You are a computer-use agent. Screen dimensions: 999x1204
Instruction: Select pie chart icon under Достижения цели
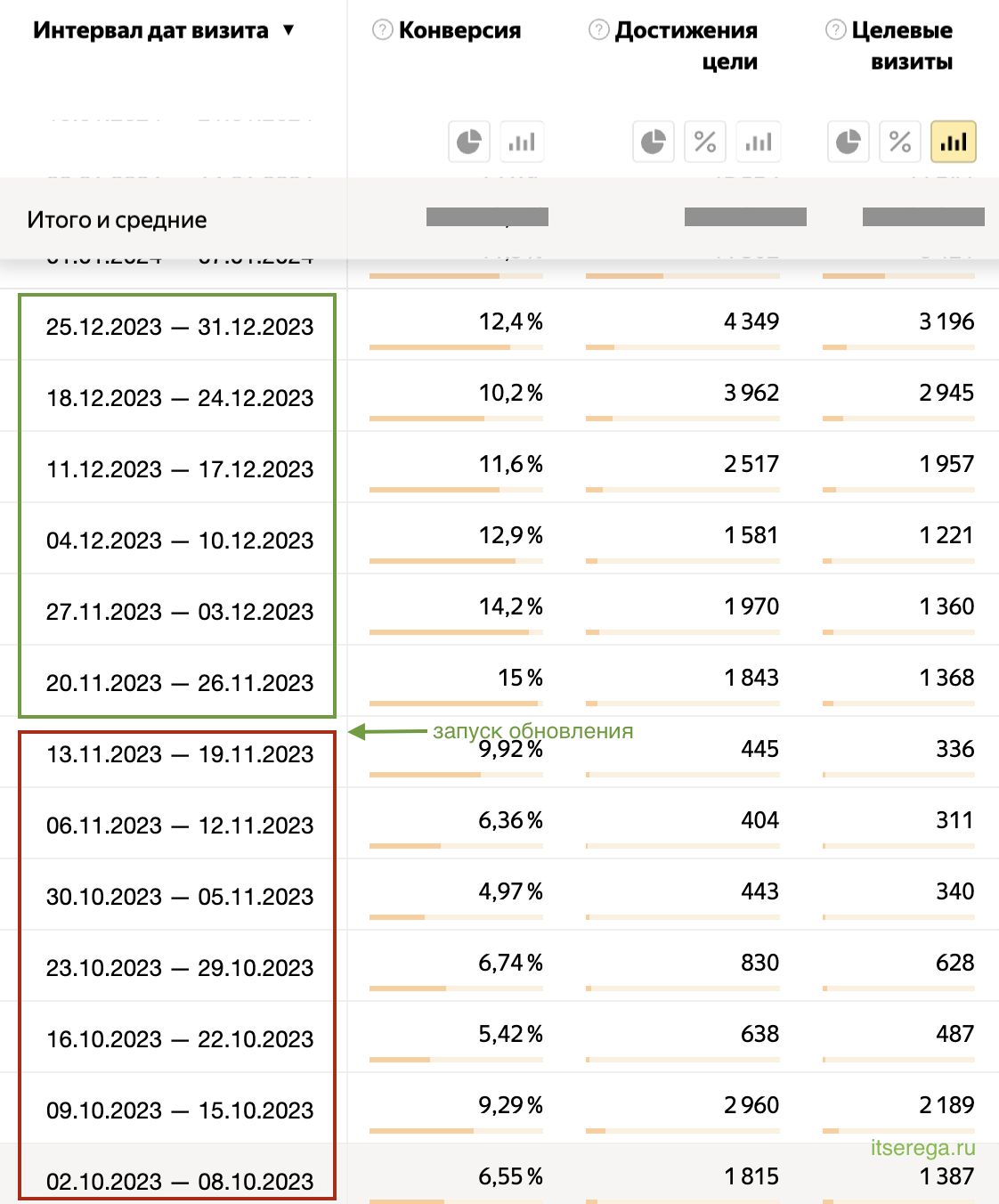tap(654, 142)
